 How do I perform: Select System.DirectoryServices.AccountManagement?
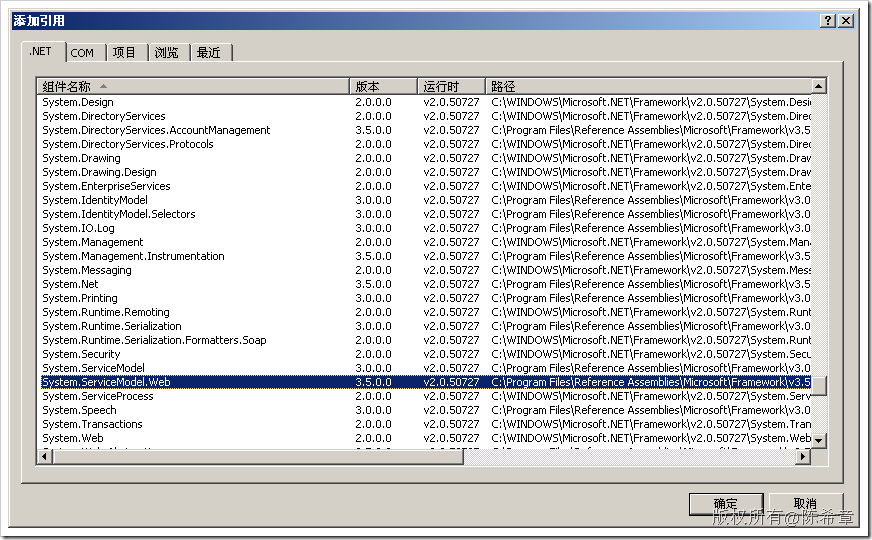tap(426, 130)
